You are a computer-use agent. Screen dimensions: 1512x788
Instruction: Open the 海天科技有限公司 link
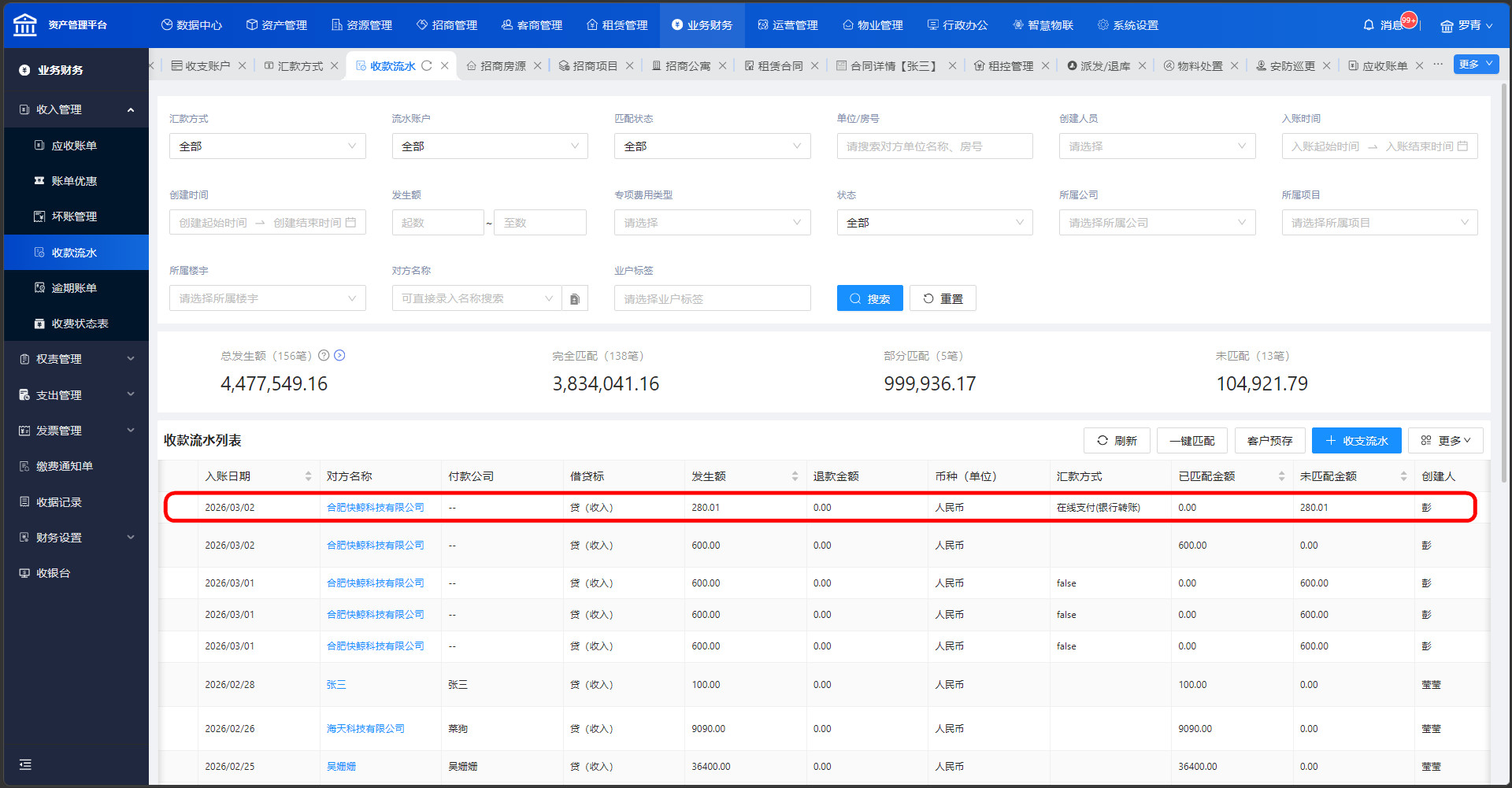pos(365,729)
